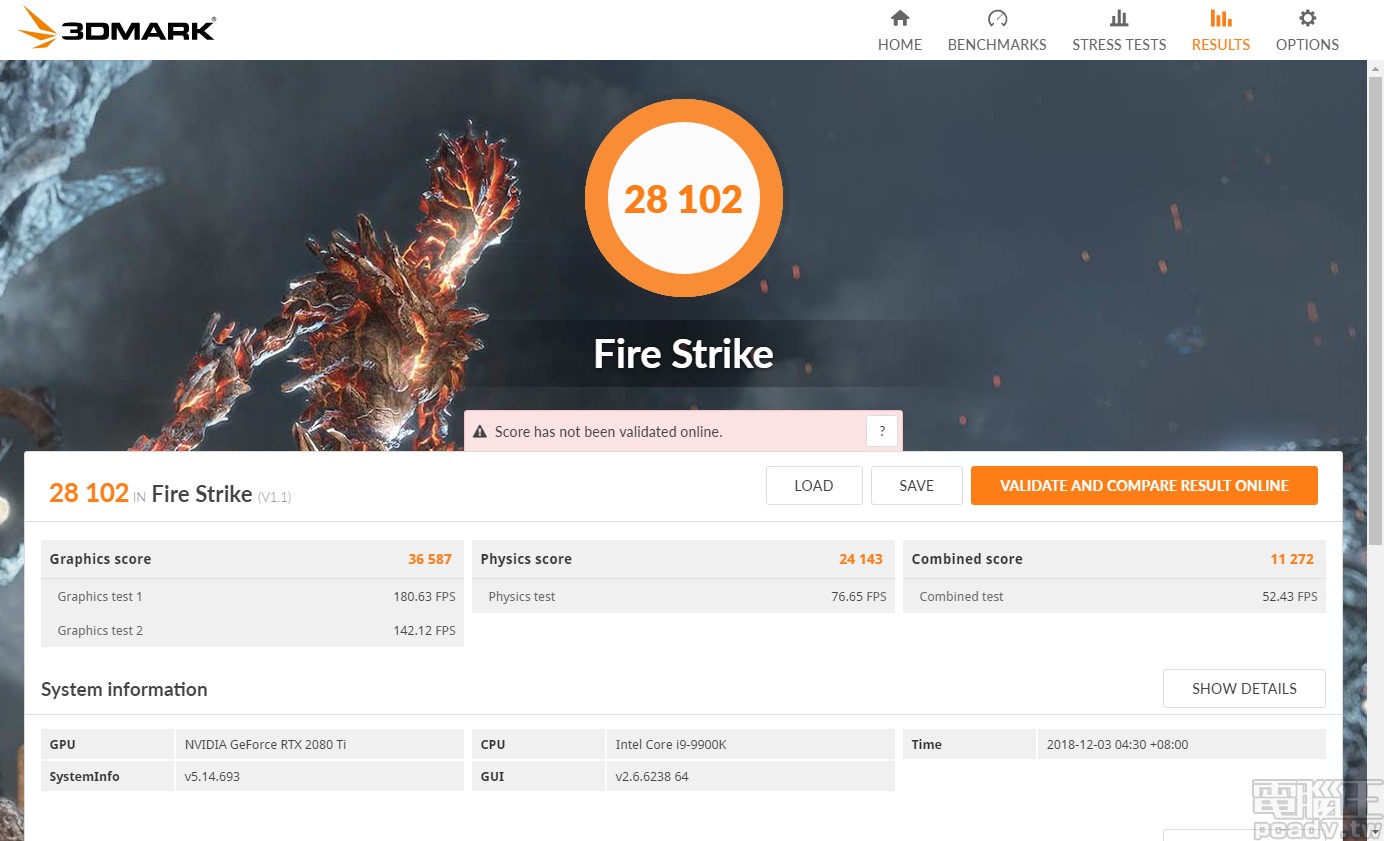Click the Fire Strike title banner

[x=684, y=354]
